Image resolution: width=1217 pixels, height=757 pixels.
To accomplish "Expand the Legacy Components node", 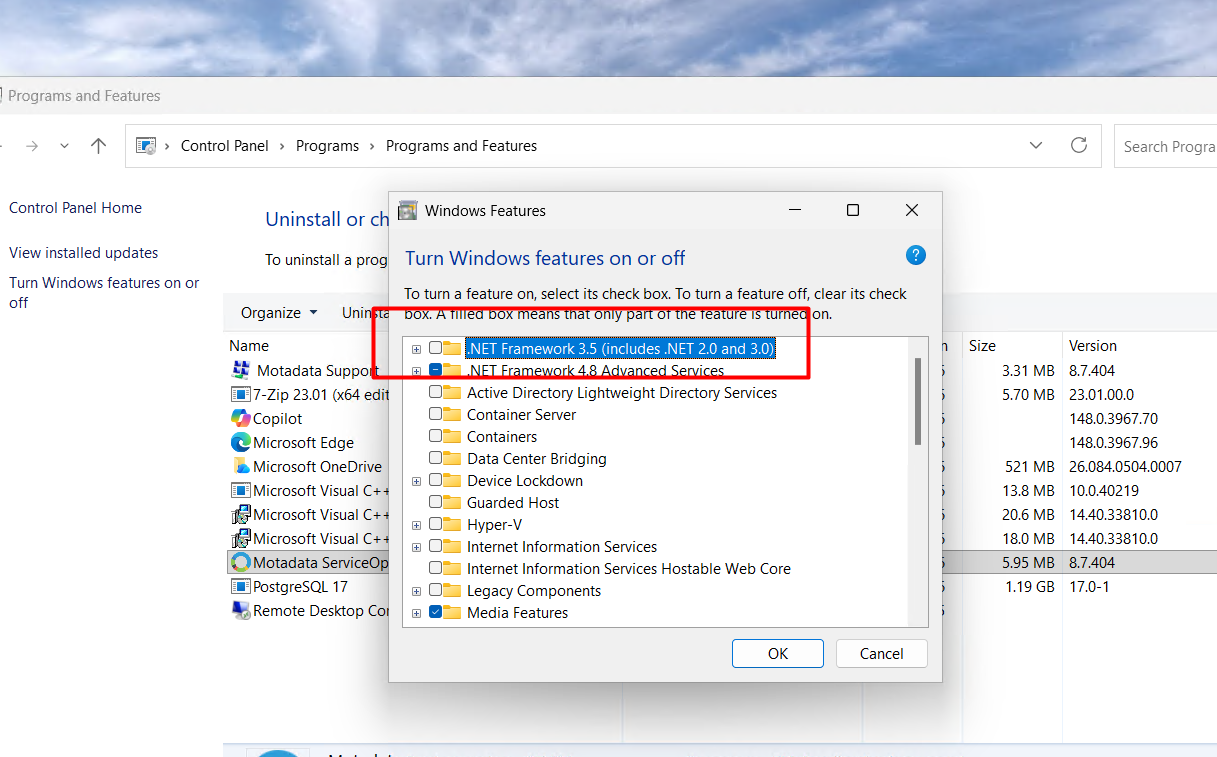I will (416, 591).
